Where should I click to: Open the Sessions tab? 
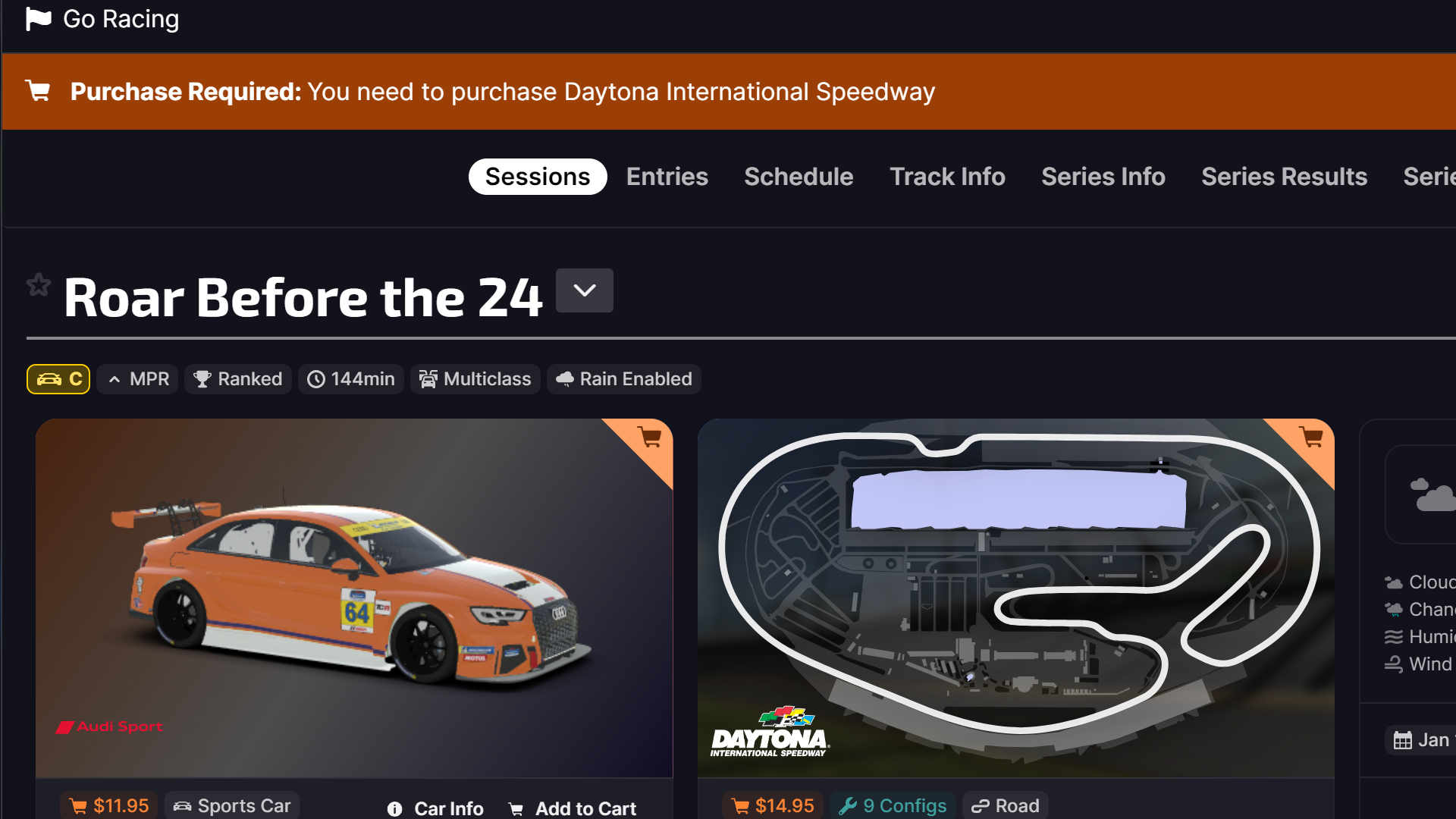click(538, 177)
